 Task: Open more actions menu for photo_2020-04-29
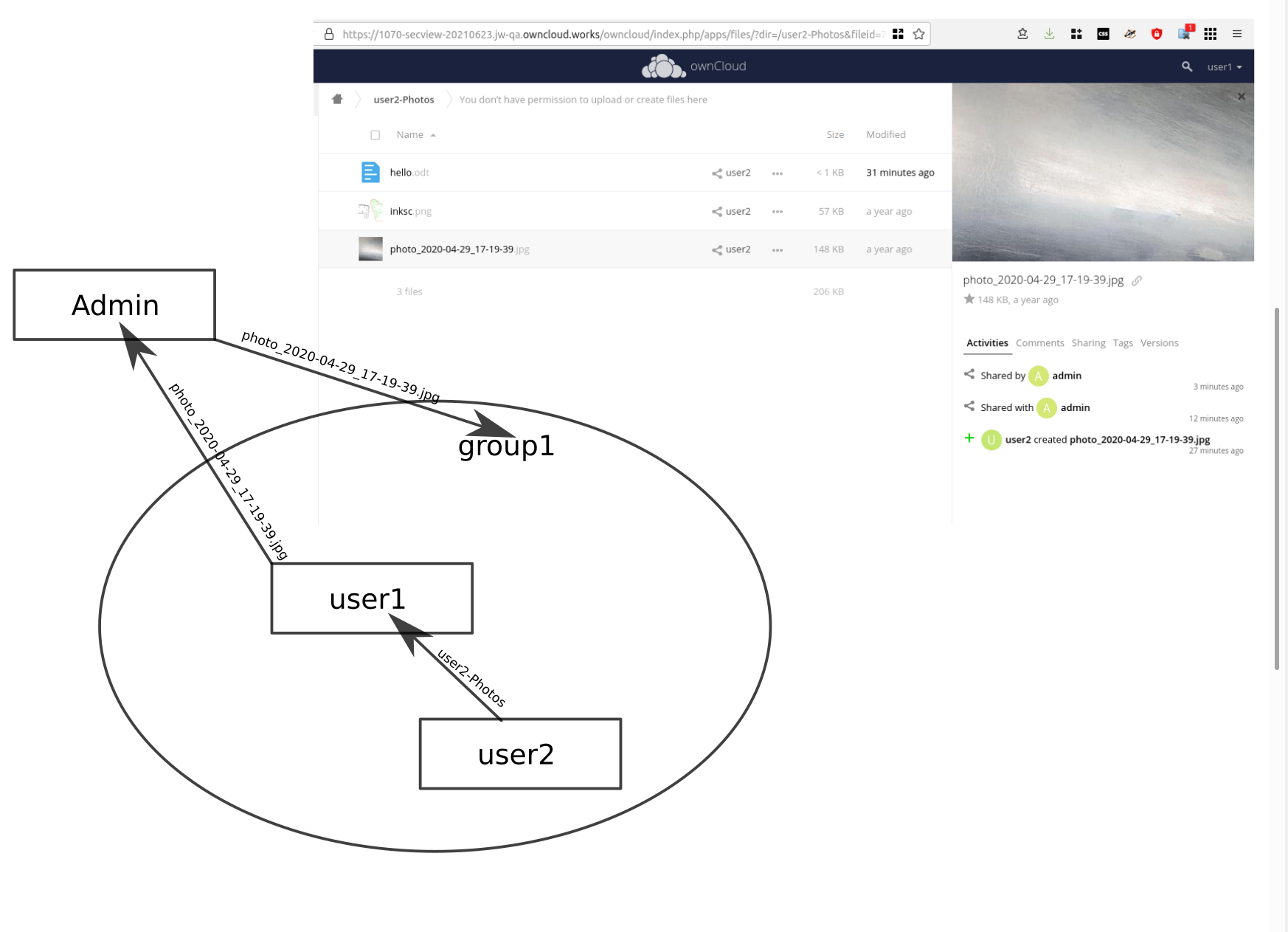[778, 249]
